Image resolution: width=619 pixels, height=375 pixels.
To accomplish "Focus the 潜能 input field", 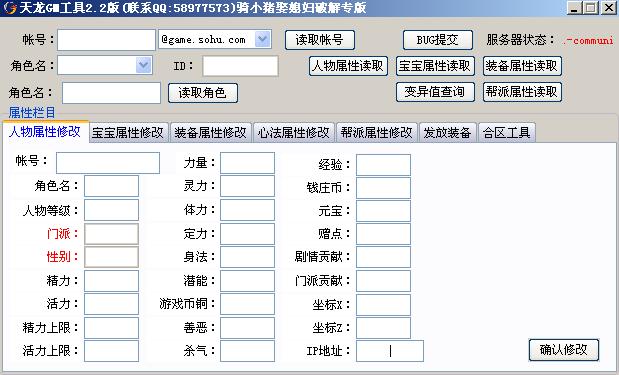I will [x=248, y=281].
